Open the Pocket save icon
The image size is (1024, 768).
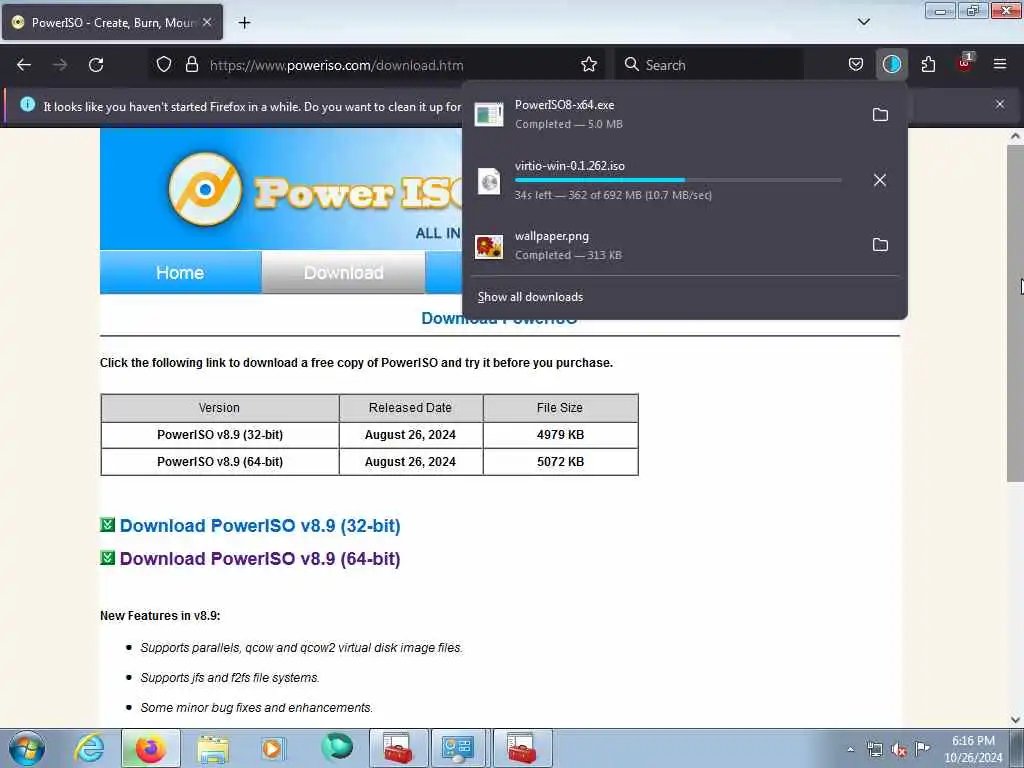tap(856, 65)
